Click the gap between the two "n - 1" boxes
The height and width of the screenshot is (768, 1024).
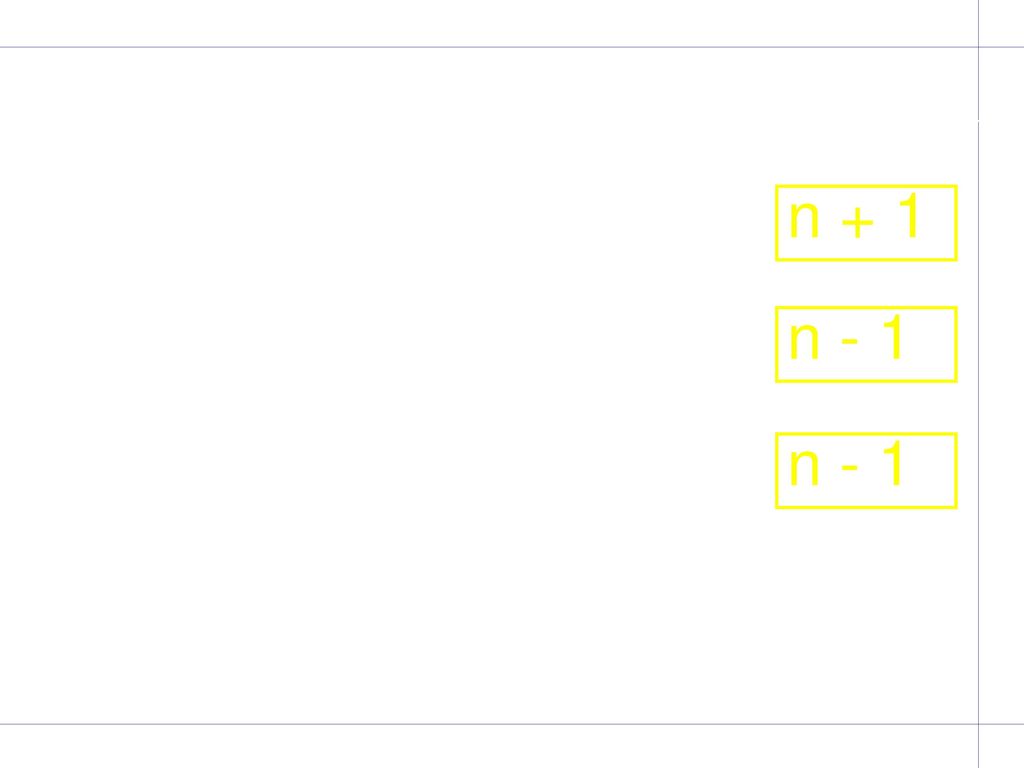coord(866,408)
